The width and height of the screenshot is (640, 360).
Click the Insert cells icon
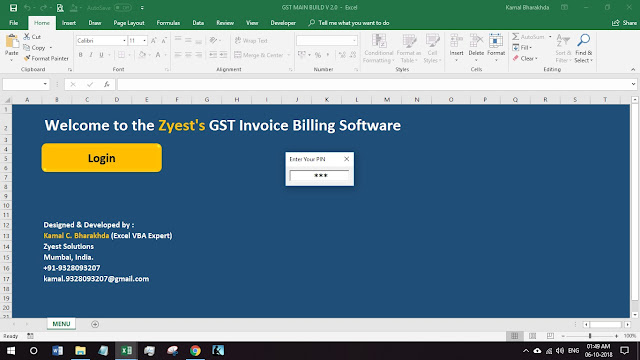point(456,41)
